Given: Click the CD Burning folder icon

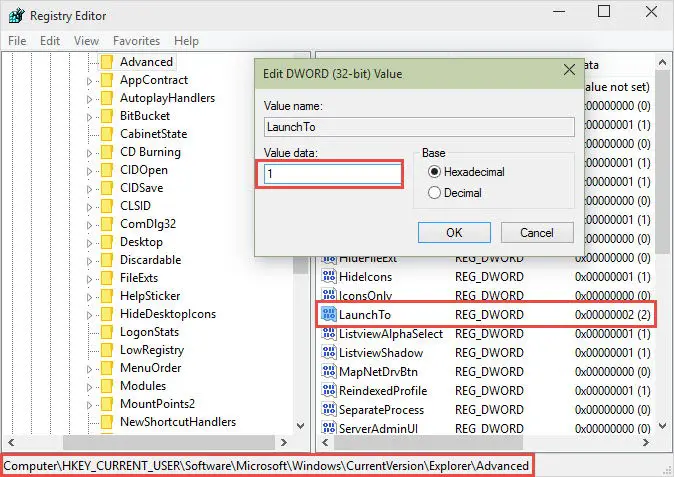Looking at the screenshot, I should point(107,152).
